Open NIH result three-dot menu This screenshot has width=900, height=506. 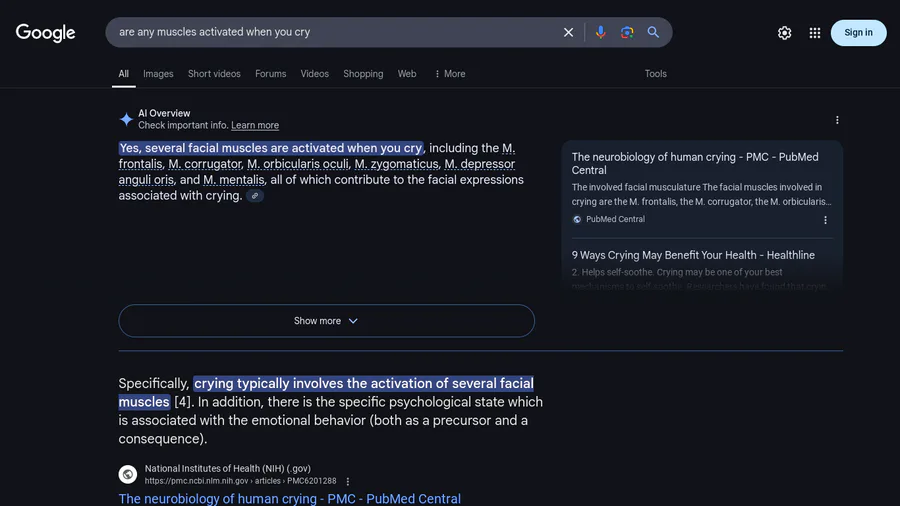348,481
